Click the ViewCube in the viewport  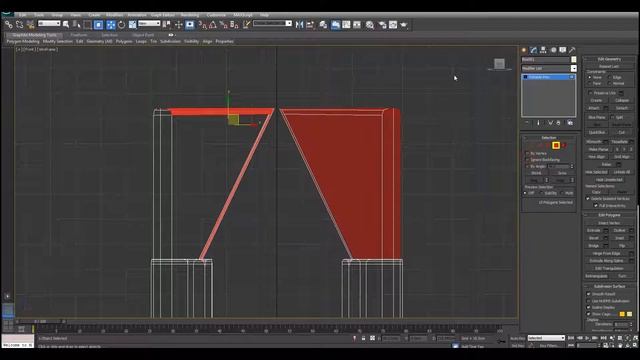click(x=499, y=64)
